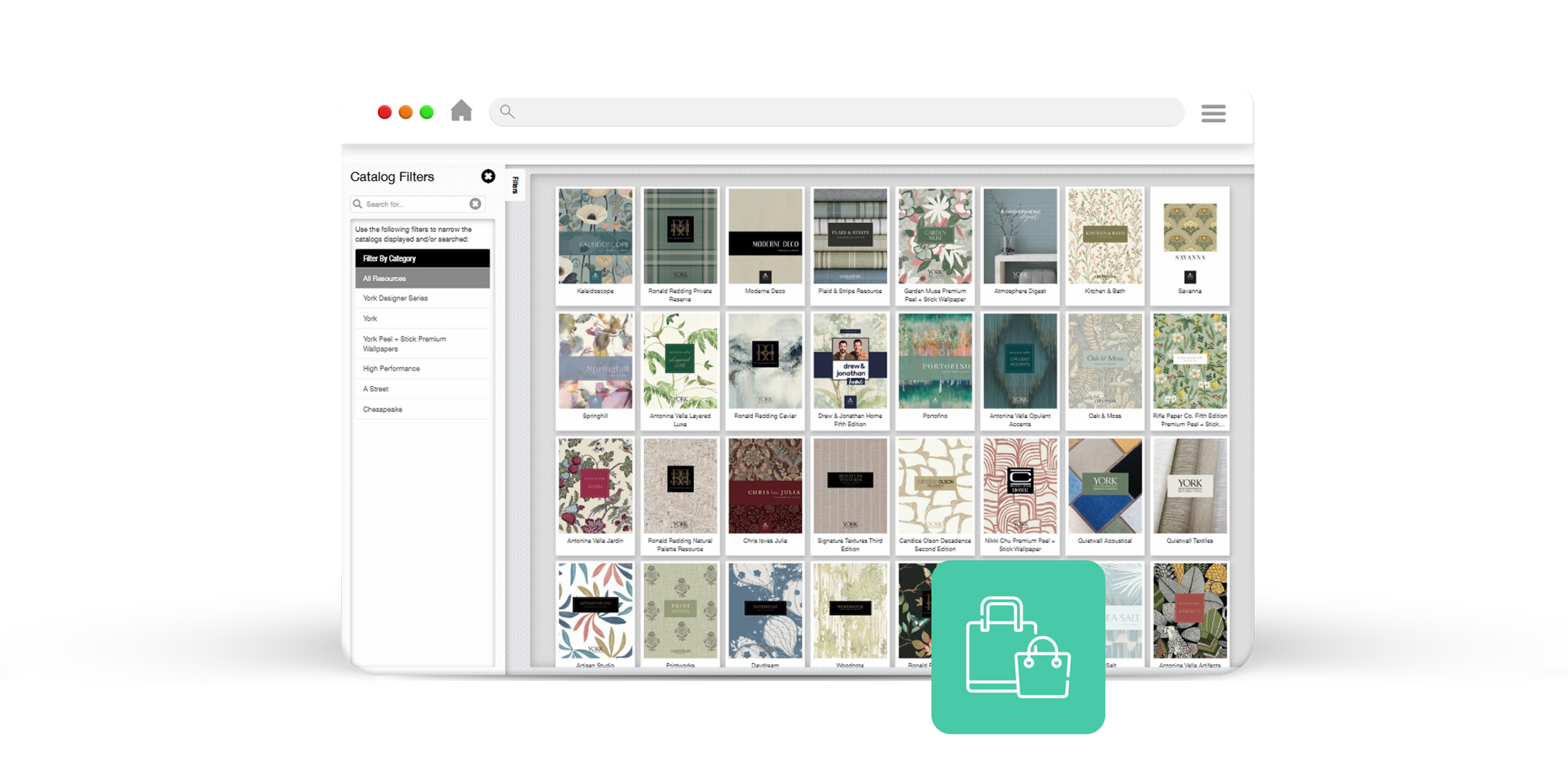Choose Chesapeake filter
The width and height of the screenshot is (1568, 764).
(422, 409)
